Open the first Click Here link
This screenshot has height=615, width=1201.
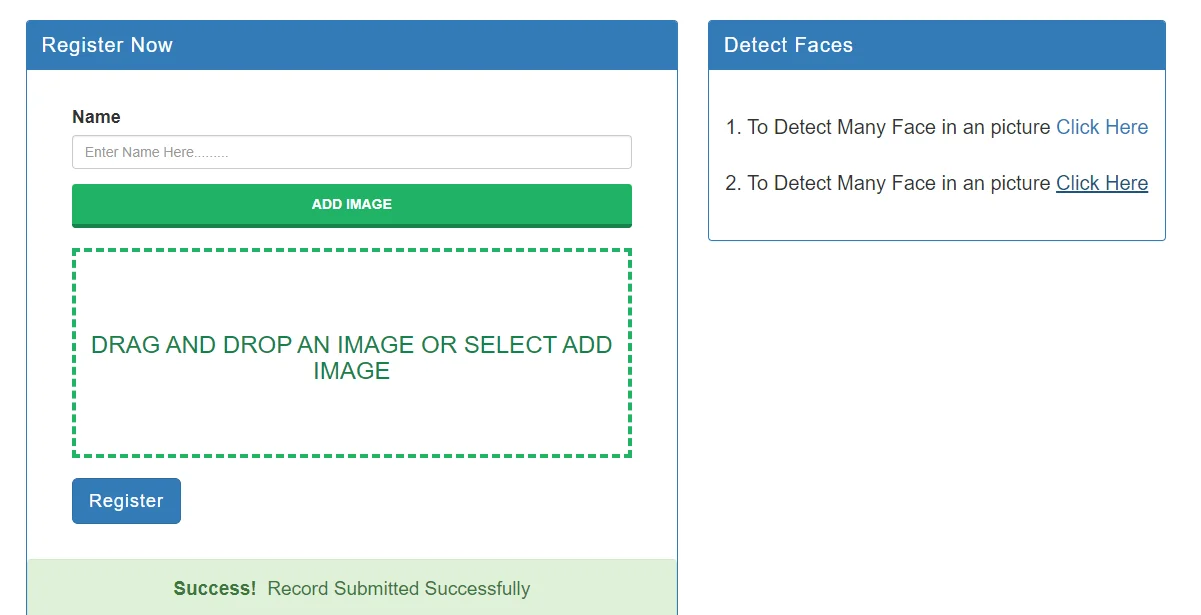[x=1102, y=127]
